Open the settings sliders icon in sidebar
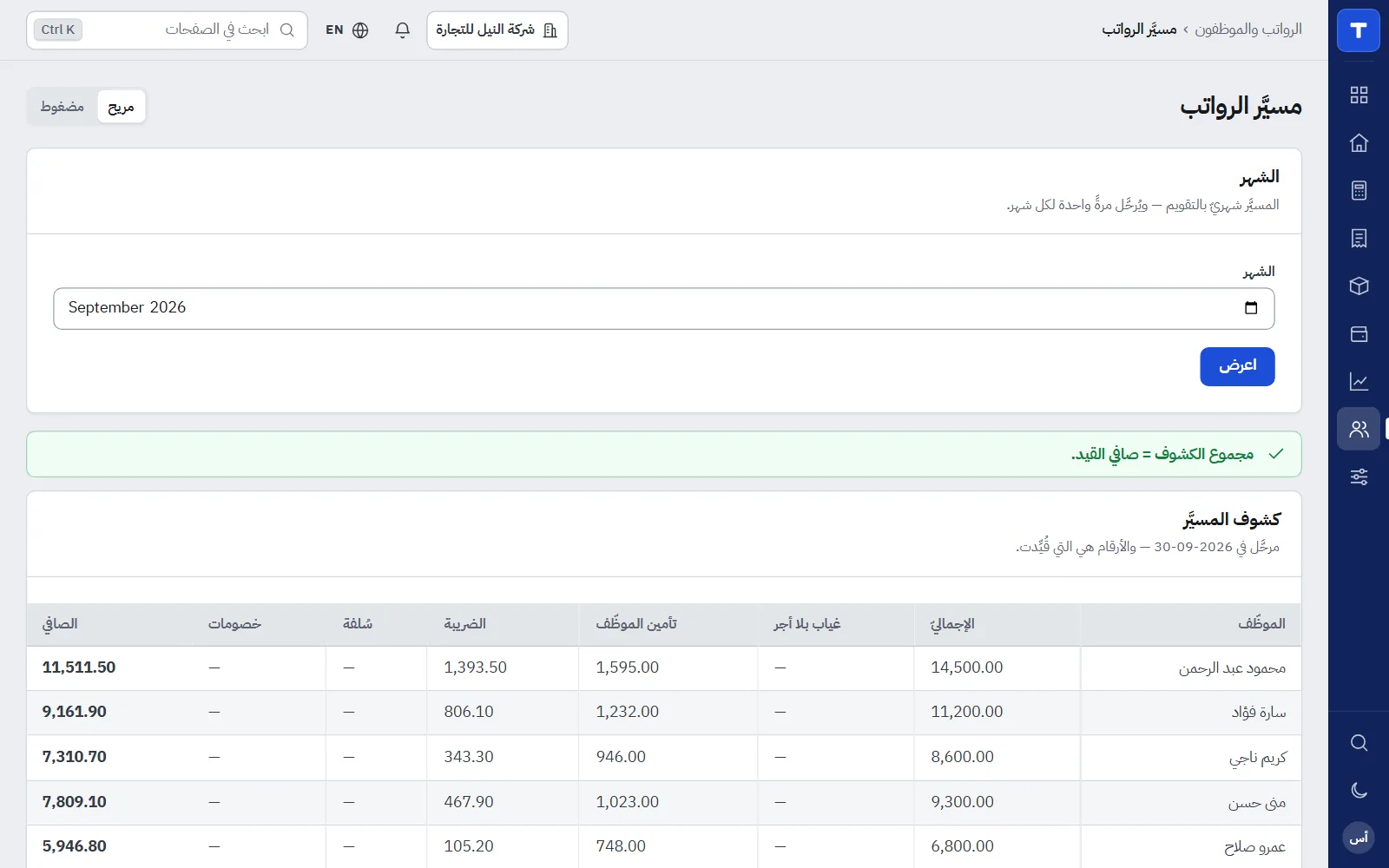This screenshot has height=868, width=1389. (1359, 477)
